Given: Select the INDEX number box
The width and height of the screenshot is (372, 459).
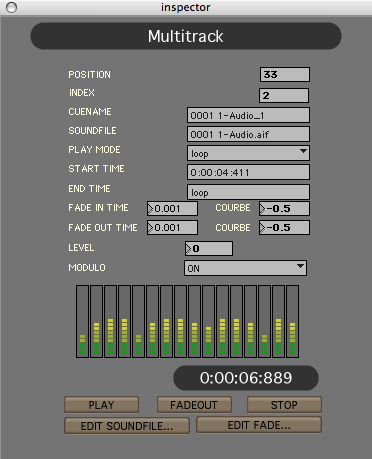Looking at the screenshot, I should pos(284,95).
